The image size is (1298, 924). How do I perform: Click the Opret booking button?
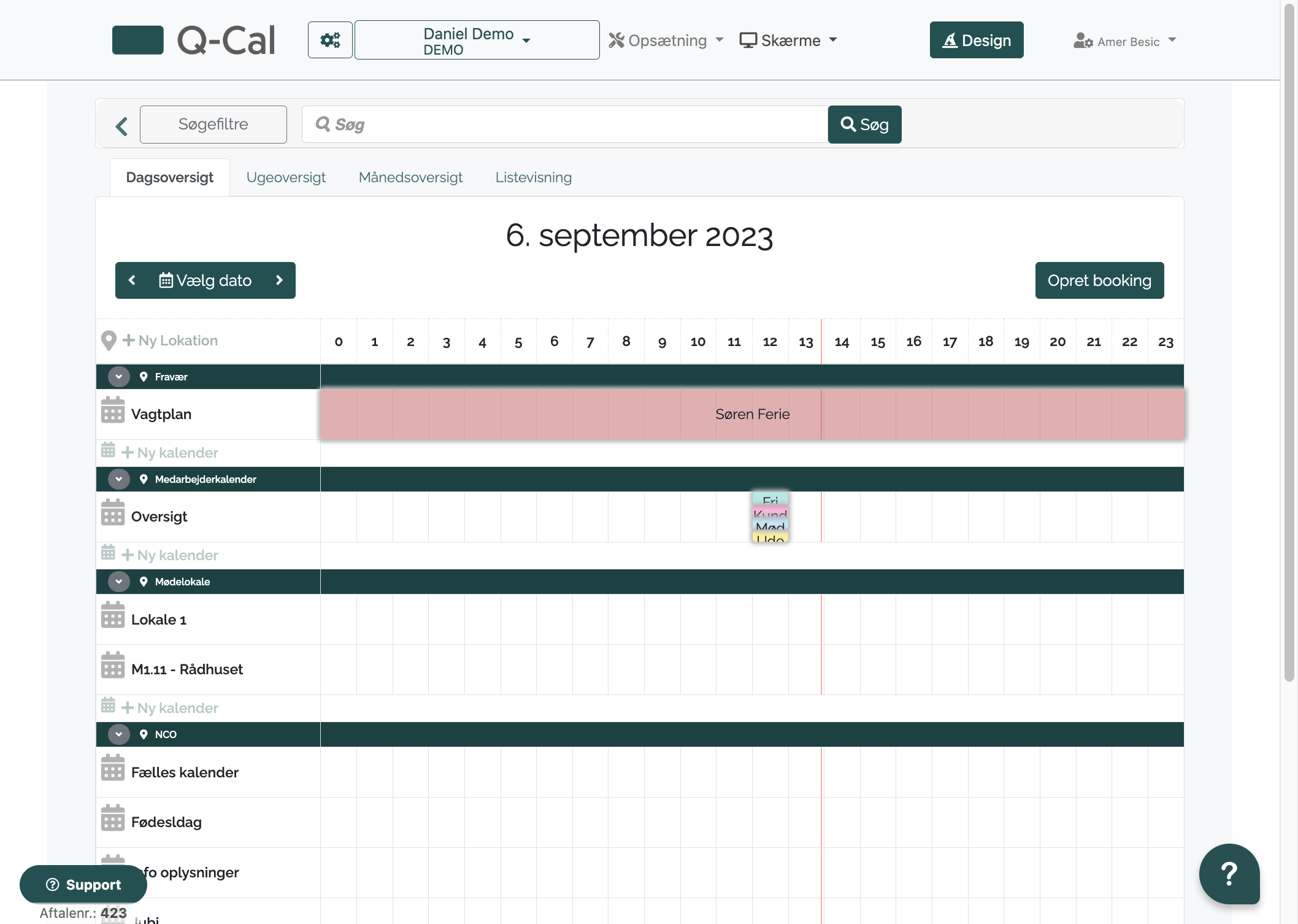click(x=1100, y=280)
